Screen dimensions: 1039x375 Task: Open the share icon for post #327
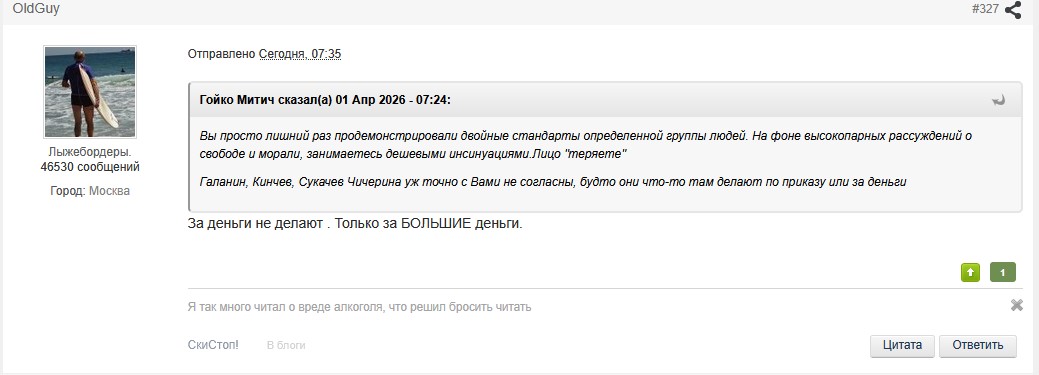click(x=1013, y=10)
